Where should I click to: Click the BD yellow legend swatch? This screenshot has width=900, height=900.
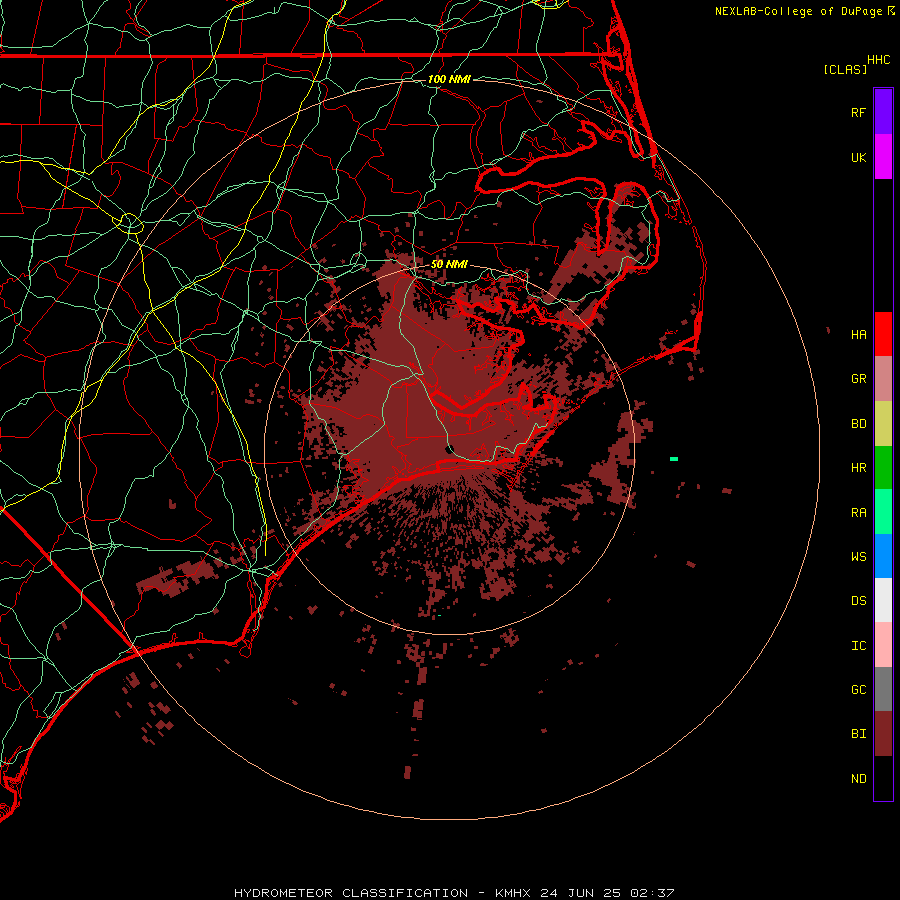click(x=883, y=423)
